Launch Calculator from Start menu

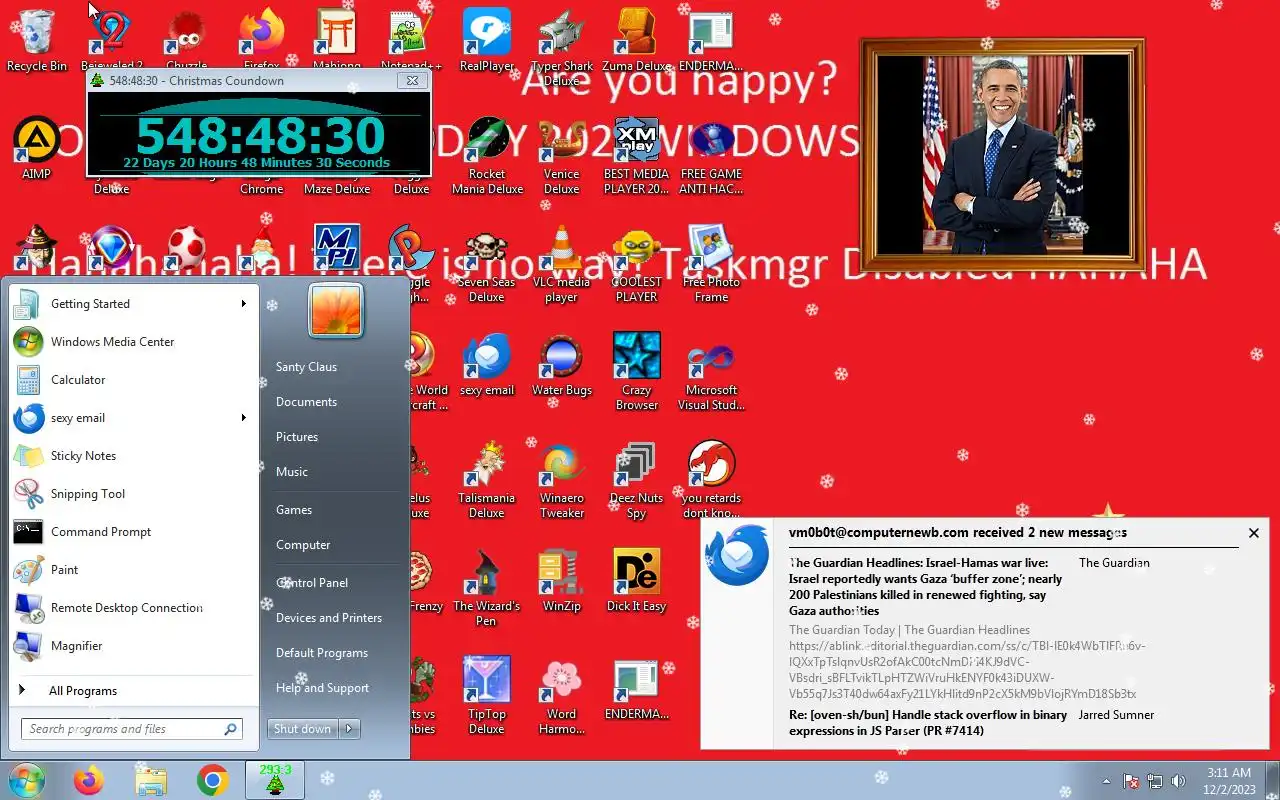(x=132, y=379)
